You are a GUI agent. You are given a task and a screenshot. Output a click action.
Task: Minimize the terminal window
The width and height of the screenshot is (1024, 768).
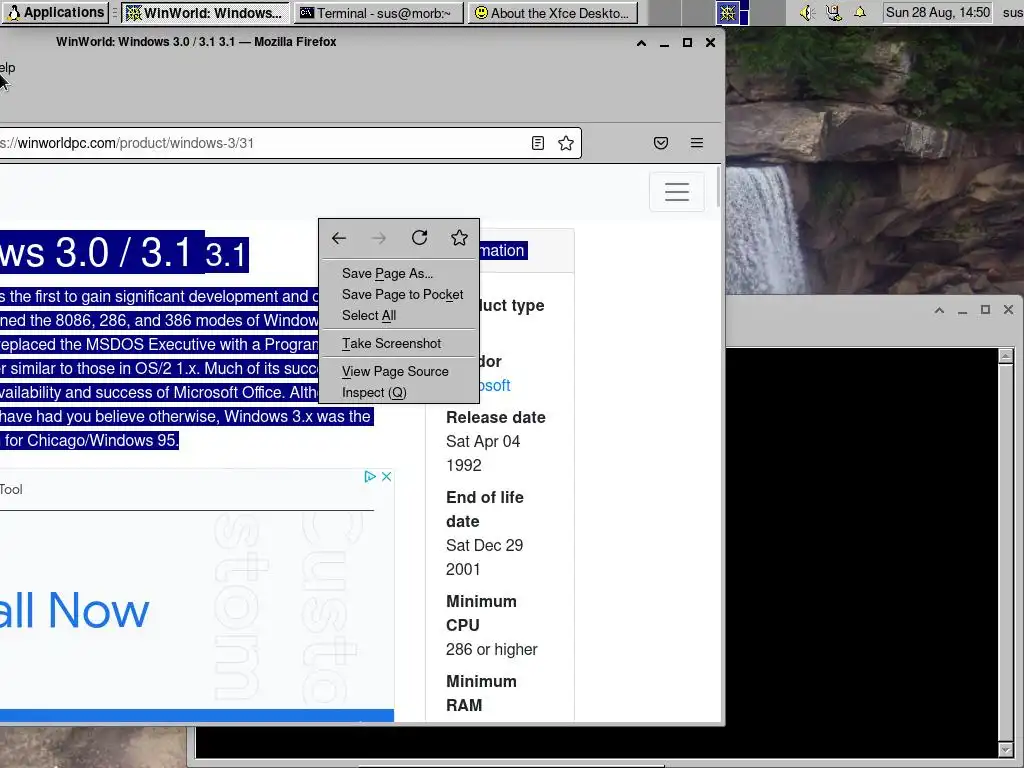point(962,310)
